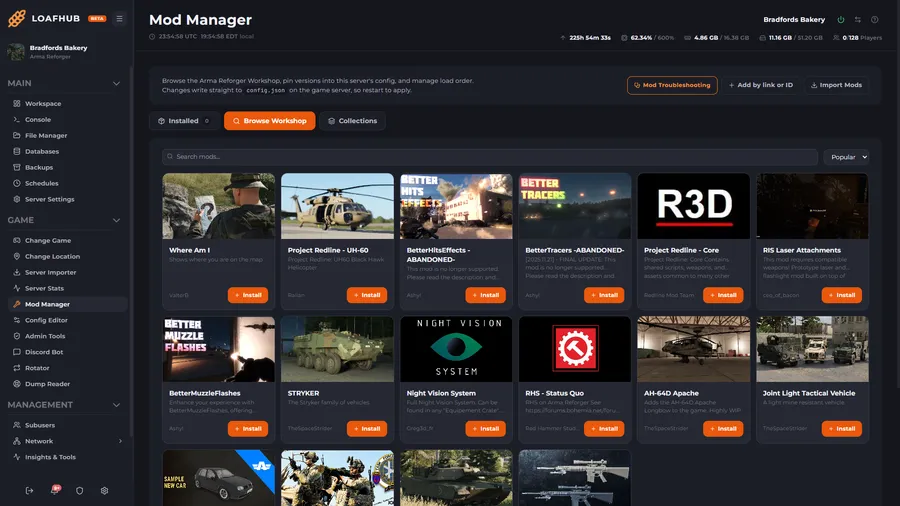
Task: Install Project Redline - UH-60 mod
Action: click(367, 295)
